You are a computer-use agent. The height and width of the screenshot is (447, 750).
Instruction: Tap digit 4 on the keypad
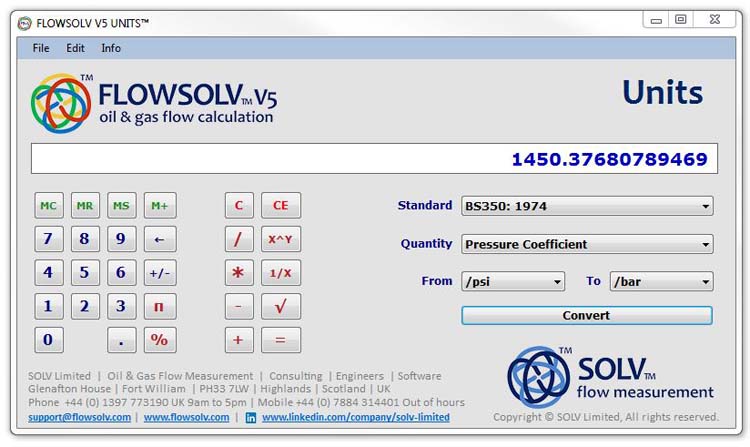tap(48, 273)
